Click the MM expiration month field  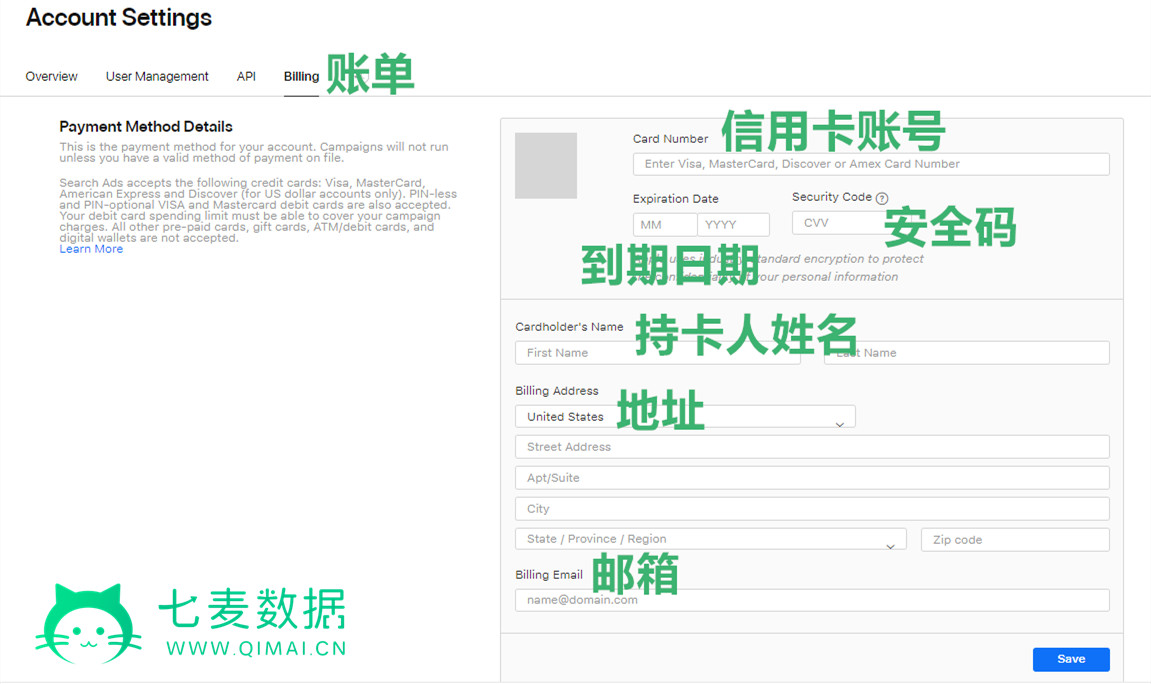point(664,225)
